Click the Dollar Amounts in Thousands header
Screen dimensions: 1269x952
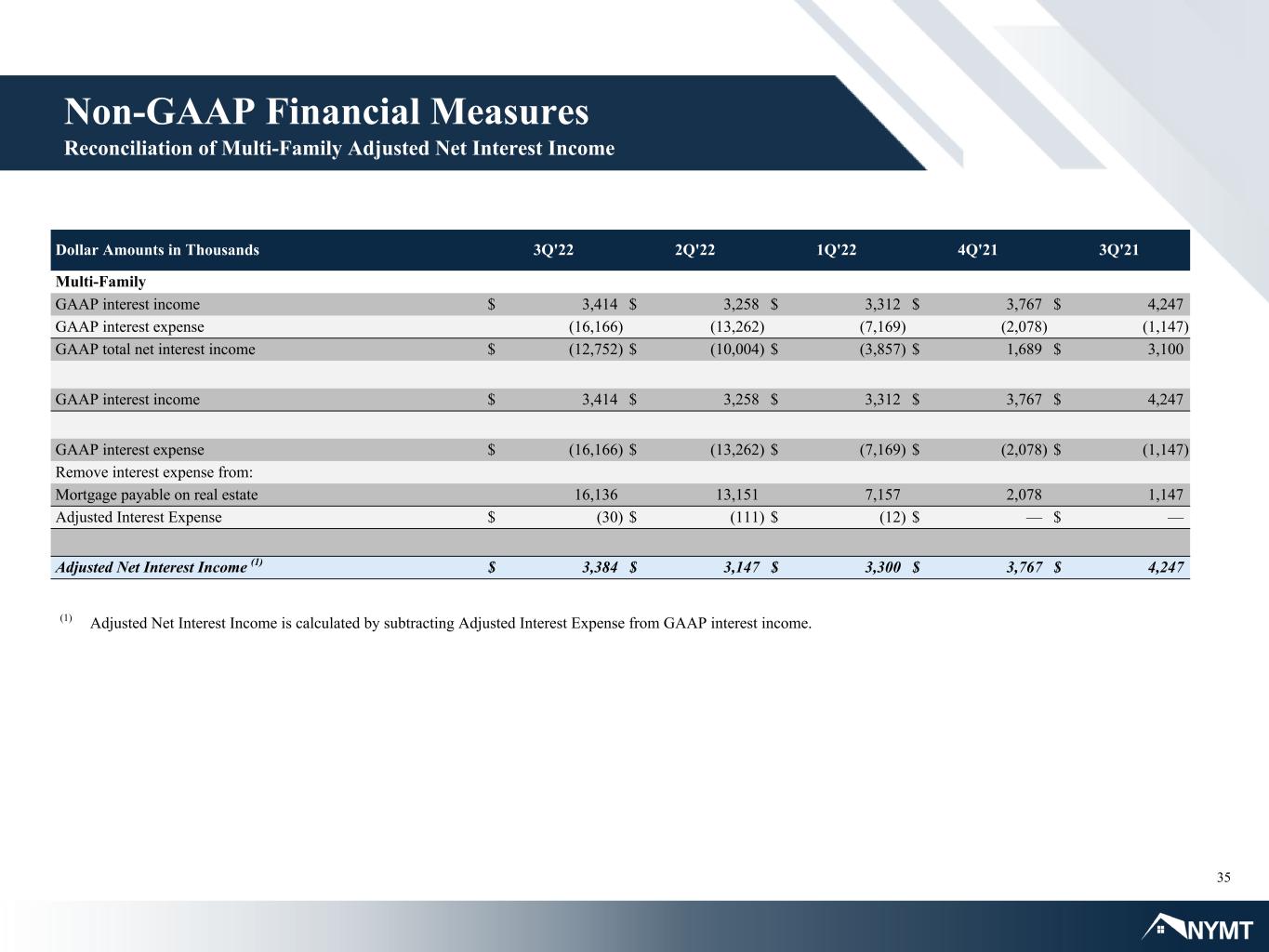tap(157, 250)
